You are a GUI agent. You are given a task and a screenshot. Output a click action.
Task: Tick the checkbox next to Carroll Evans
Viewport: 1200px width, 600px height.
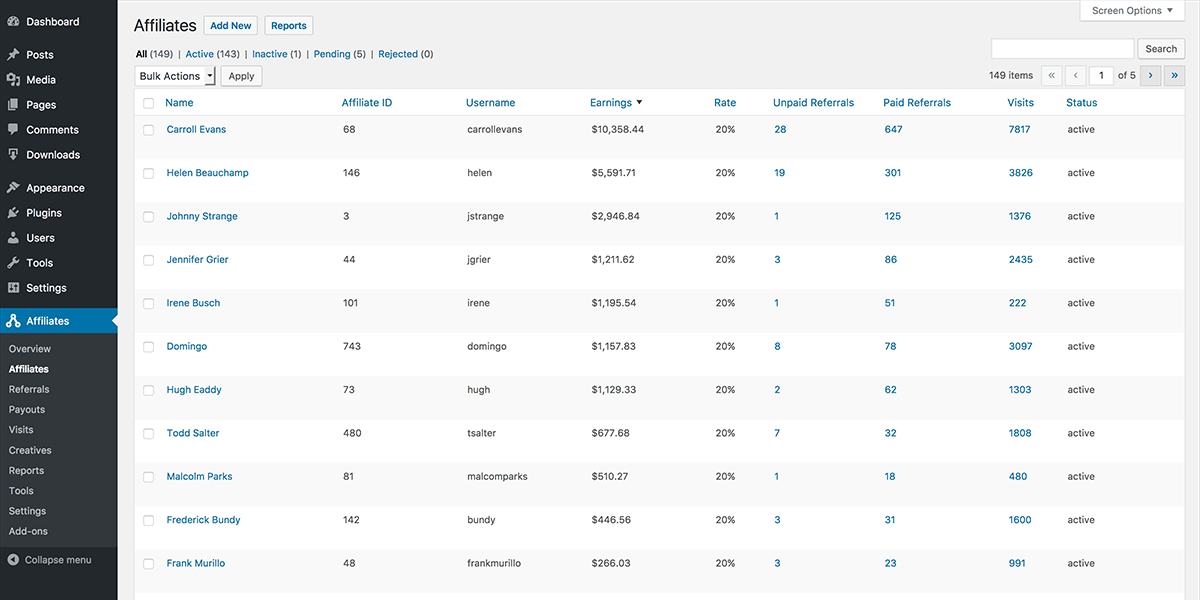point(148,129)
